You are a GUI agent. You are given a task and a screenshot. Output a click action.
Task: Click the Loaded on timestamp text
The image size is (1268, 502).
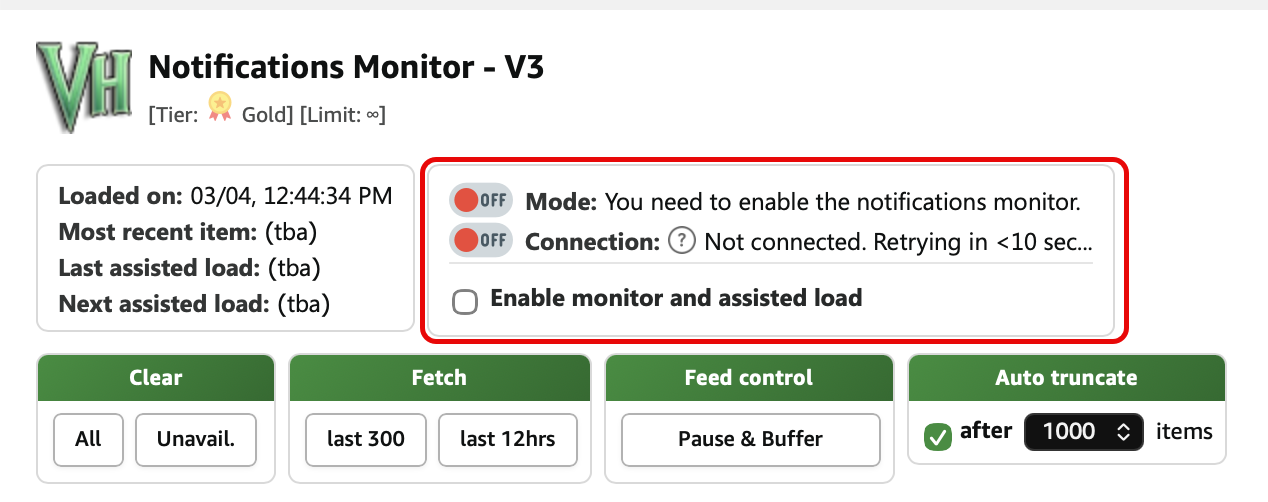[225, 196]
